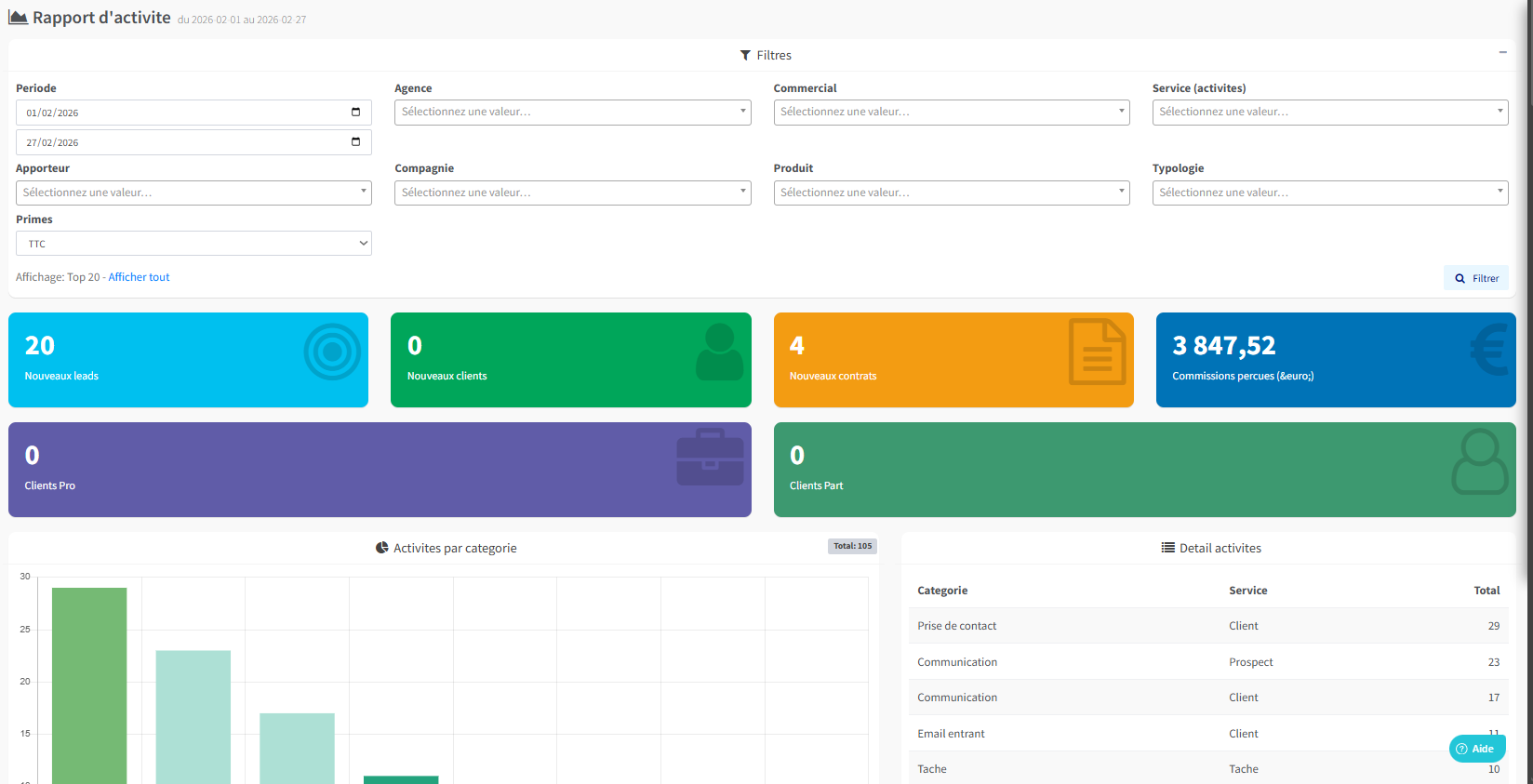This screenshot has width=1533, height=784.
Task: Collapse the Filtres panel with minus icon
Action: click(x=1502, y=52)
